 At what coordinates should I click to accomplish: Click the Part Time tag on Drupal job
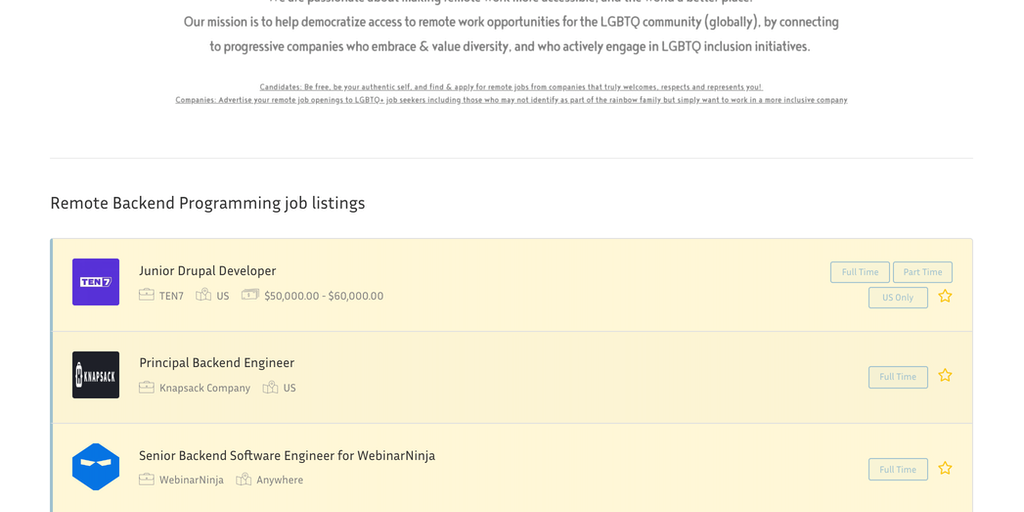point(922,272)
